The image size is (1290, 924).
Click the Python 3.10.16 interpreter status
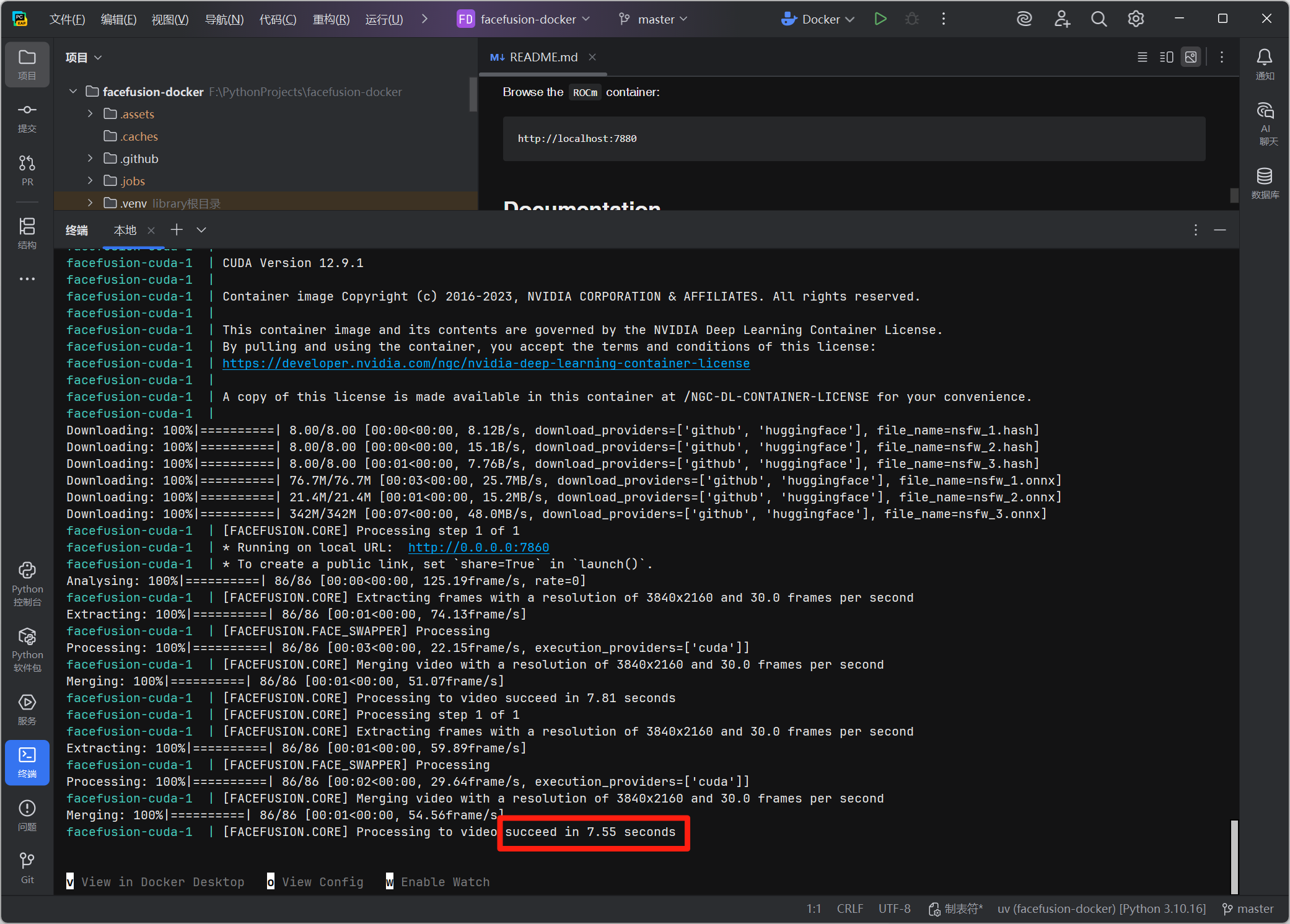pyautogui.click(x=1101, y=909)
